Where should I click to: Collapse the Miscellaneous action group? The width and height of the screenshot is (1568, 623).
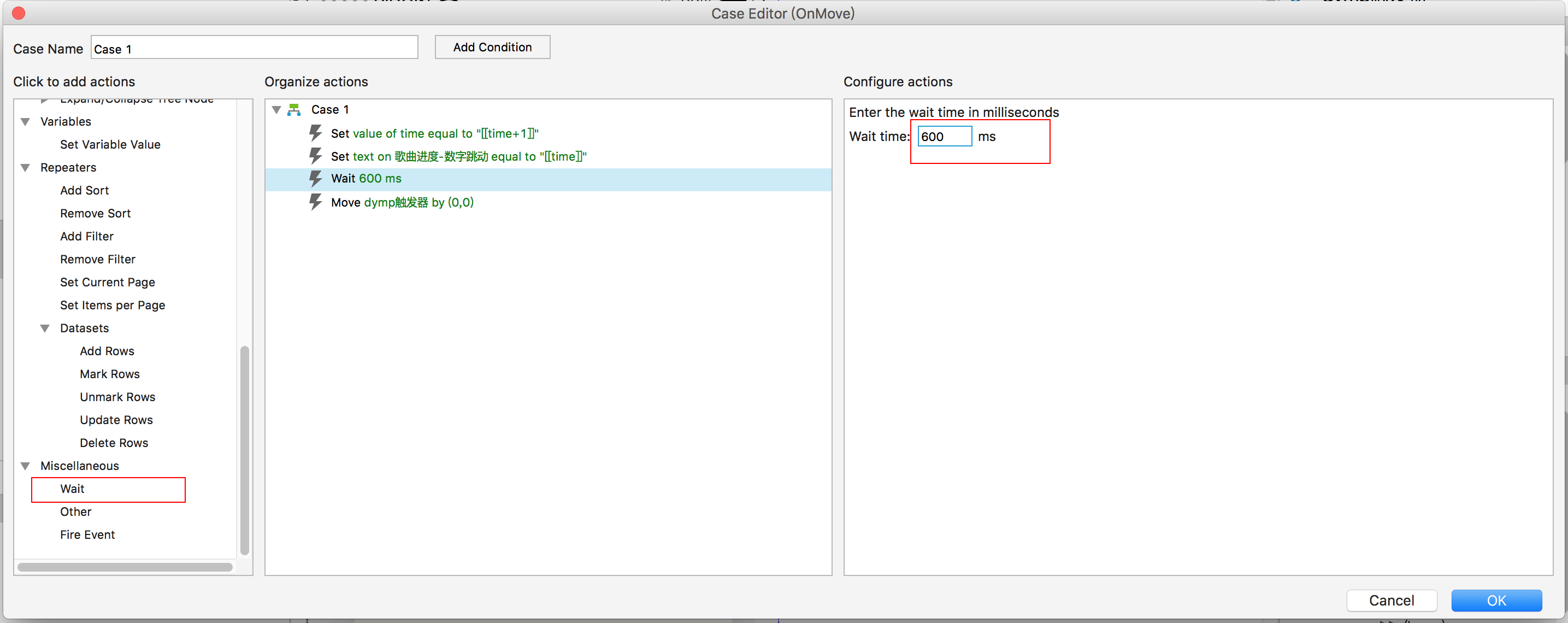pos(26,466)
